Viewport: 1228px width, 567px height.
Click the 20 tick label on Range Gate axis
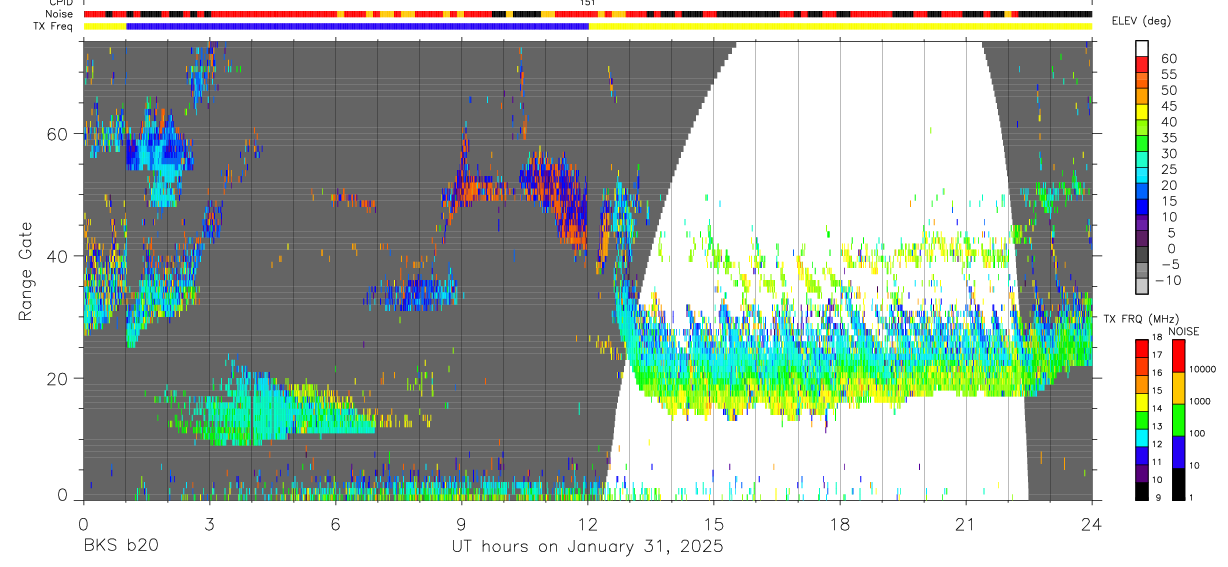click(x=56, y=378)
